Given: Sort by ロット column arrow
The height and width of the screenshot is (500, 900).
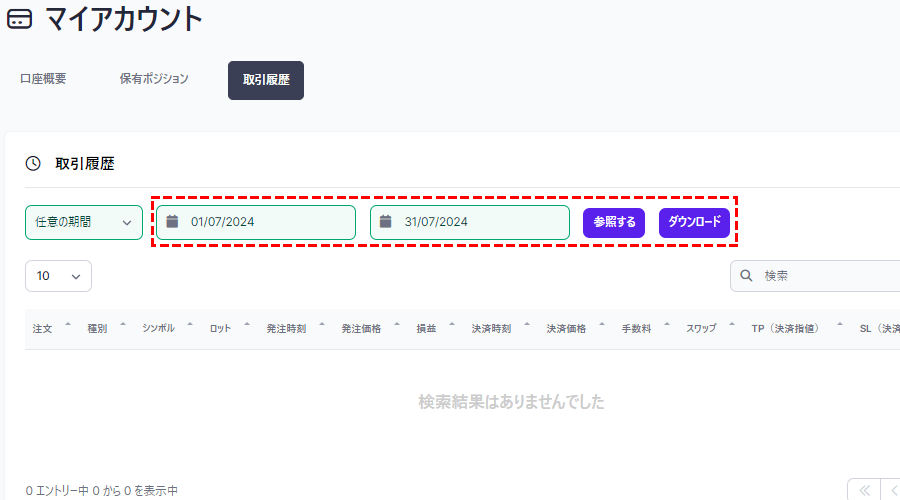Looking at the screenshot, I should [x=247, y=325].
